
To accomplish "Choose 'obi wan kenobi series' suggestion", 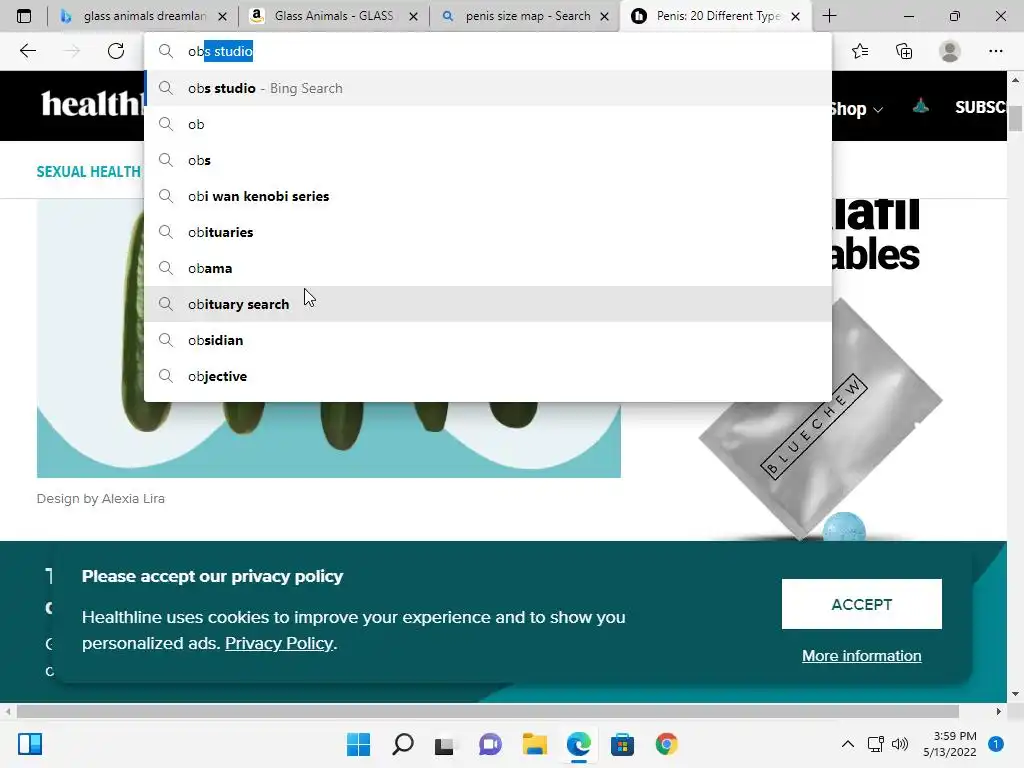I will pyautogui.click(x=487, y=196).
